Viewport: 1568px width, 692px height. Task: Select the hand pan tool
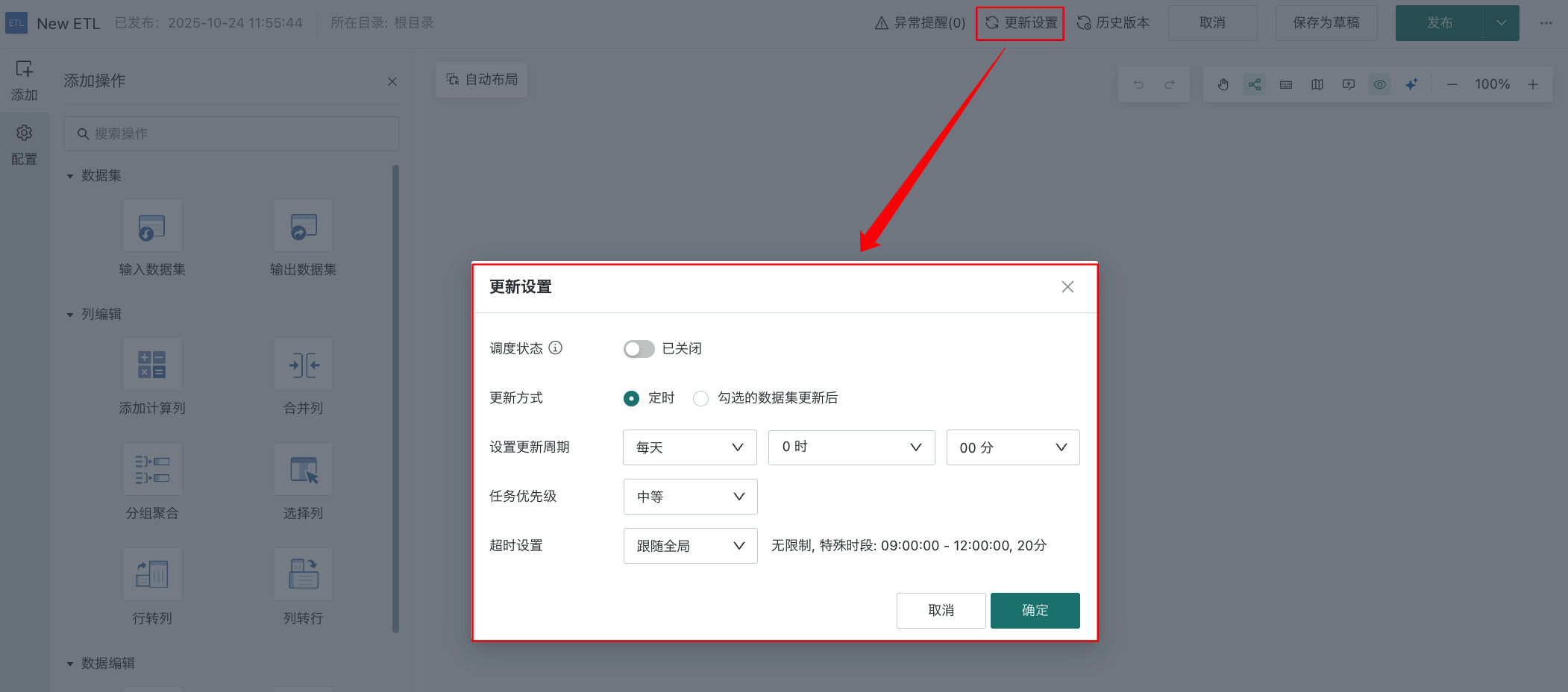[1223, 84]
